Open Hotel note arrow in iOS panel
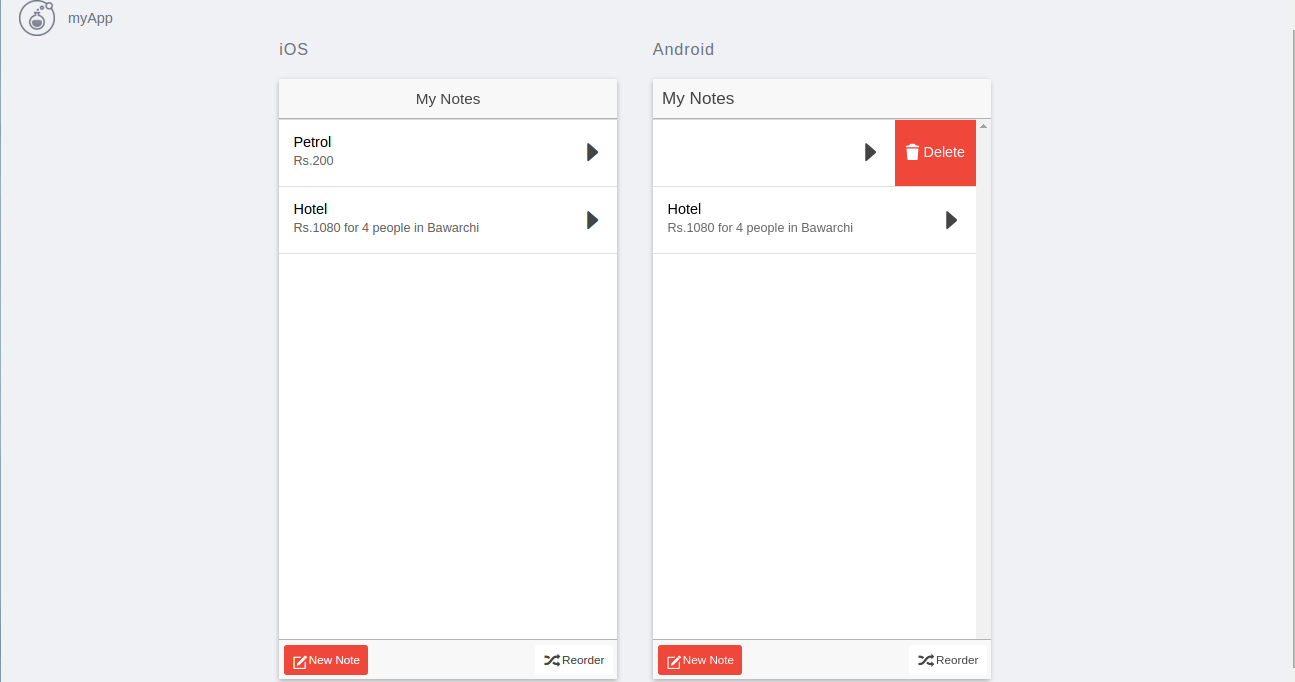This screenshot has width=1295, height=682. click(x=592, y=219)
